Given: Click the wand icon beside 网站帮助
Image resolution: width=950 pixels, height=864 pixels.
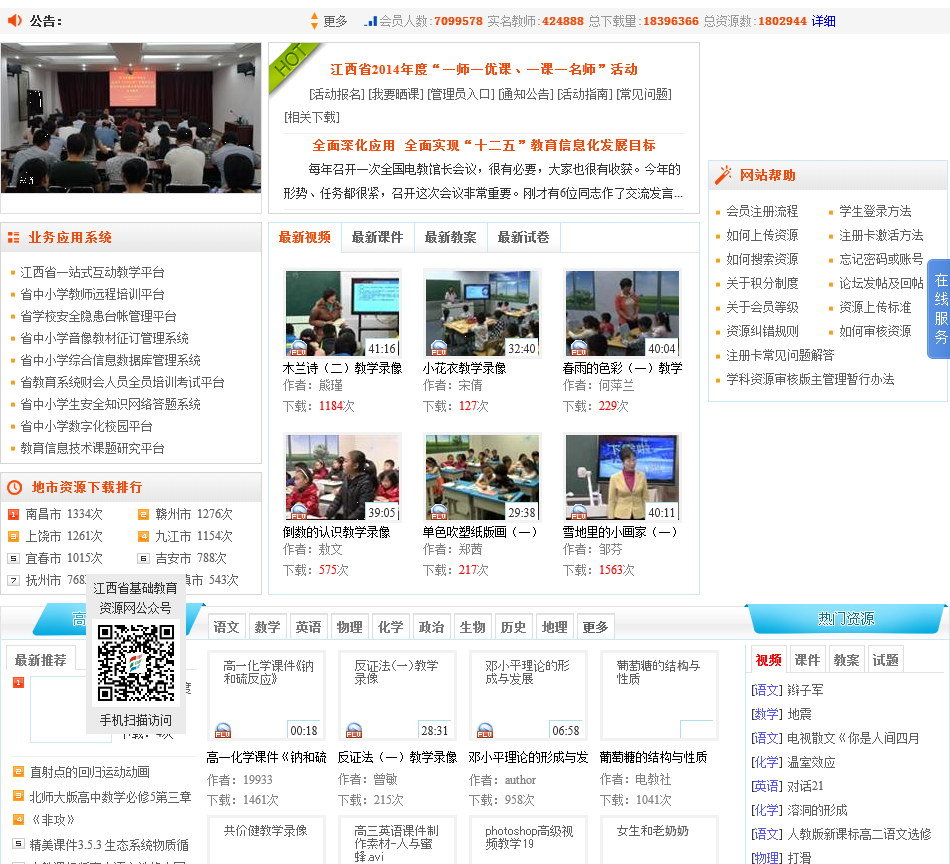Looking at the screenshot, I should (x=723, y=175).
